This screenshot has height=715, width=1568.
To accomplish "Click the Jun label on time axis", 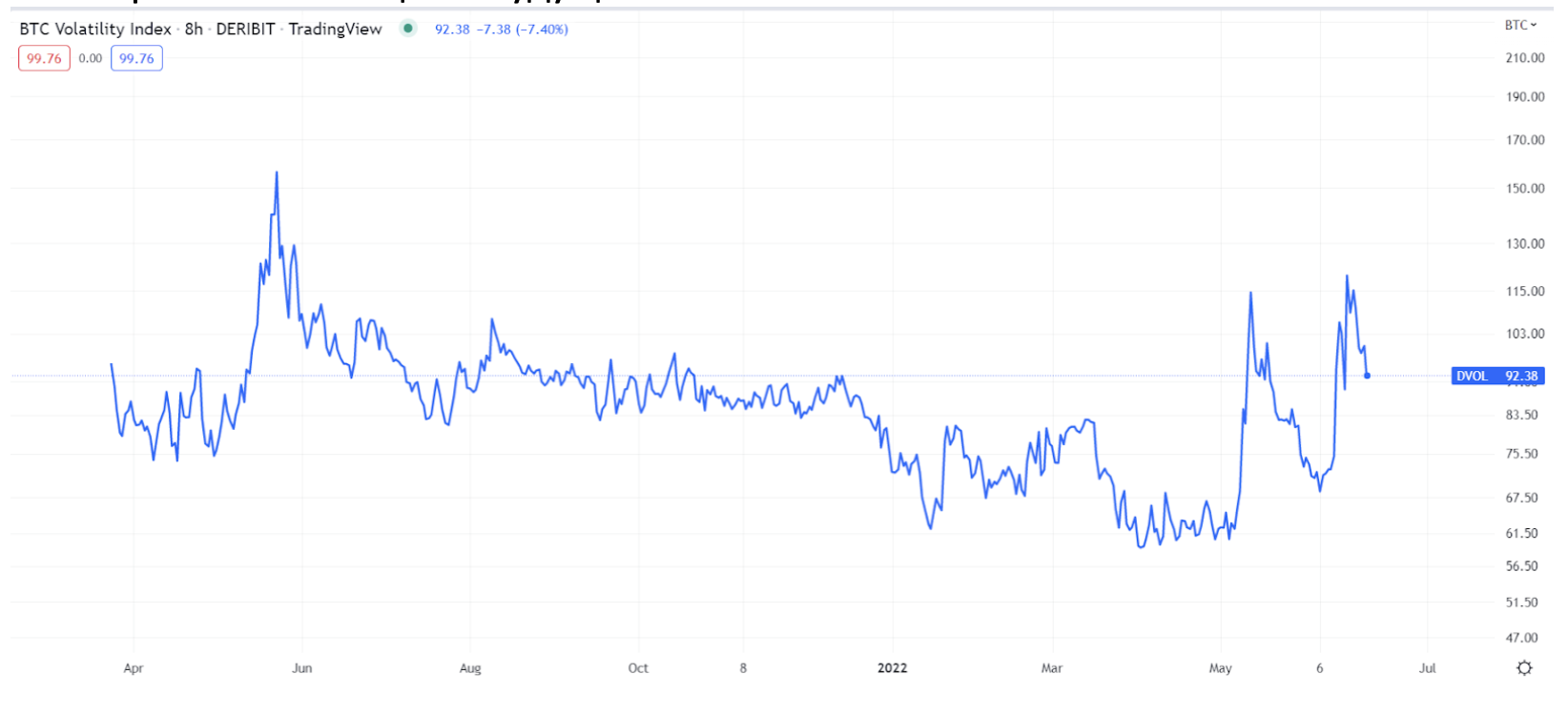I will click(x=301, y=668).
